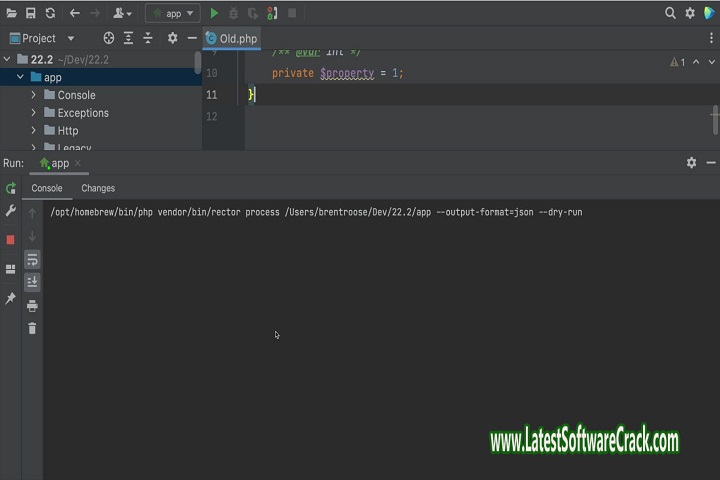Expand the Exceptions folder
720x480 pixels.
tap(34, 113)
